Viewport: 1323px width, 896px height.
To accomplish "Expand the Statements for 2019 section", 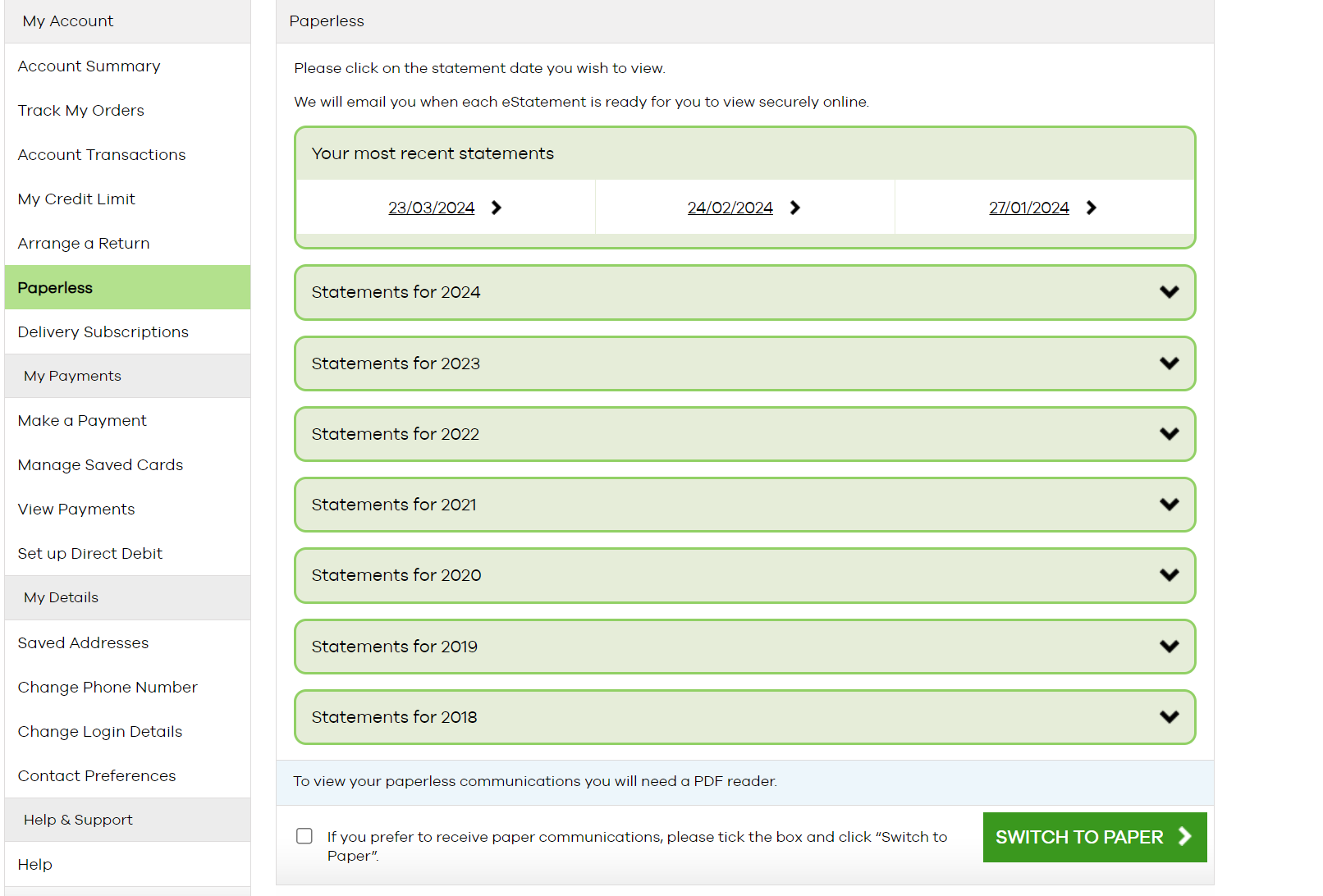I will point(743,646).
